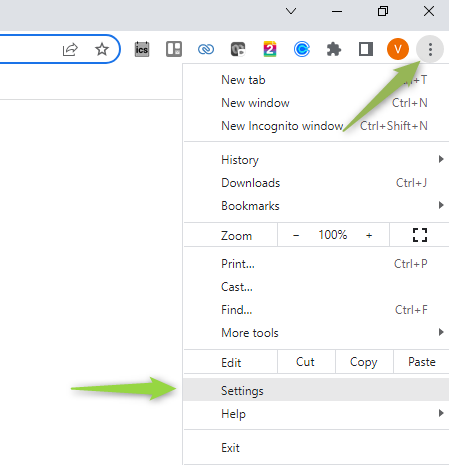Expand the History submenu
Screen dimensions: 449x465
pos(316,160)
